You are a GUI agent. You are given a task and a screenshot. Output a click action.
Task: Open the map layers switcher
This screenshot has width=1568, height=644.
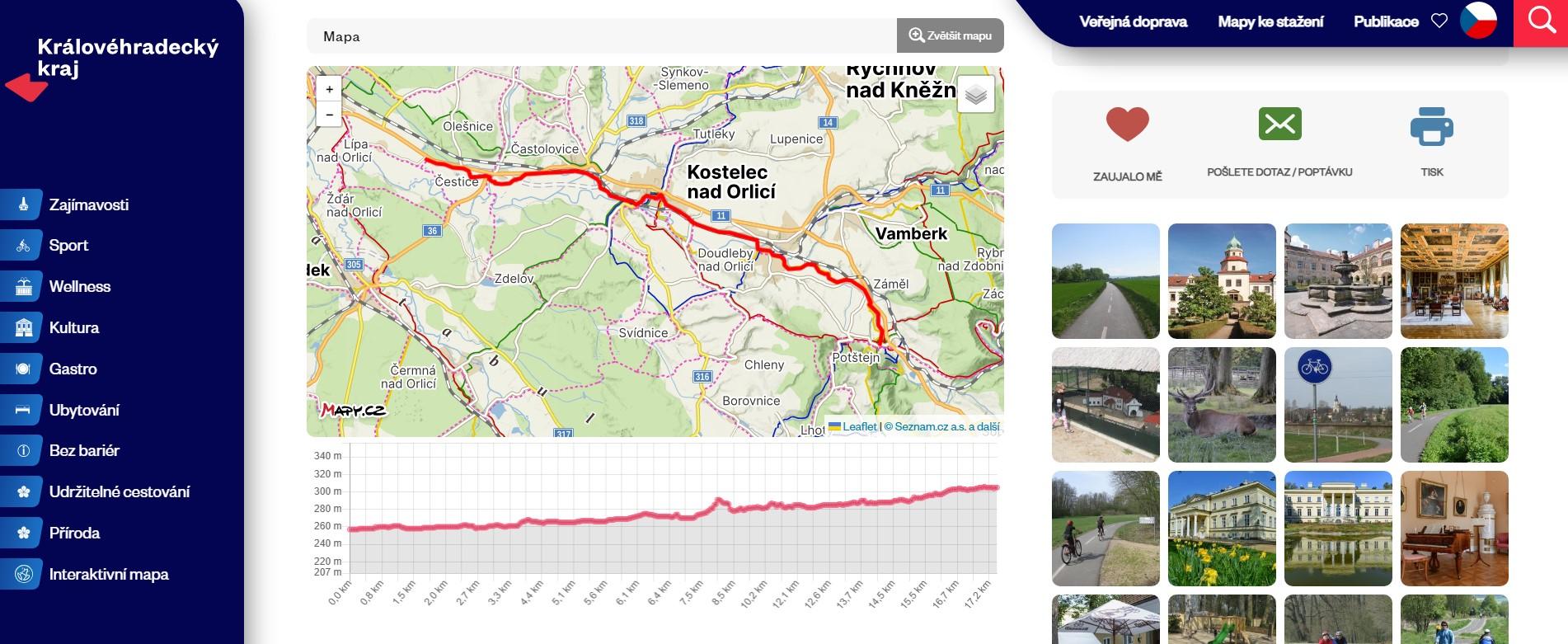click(976, 94)
